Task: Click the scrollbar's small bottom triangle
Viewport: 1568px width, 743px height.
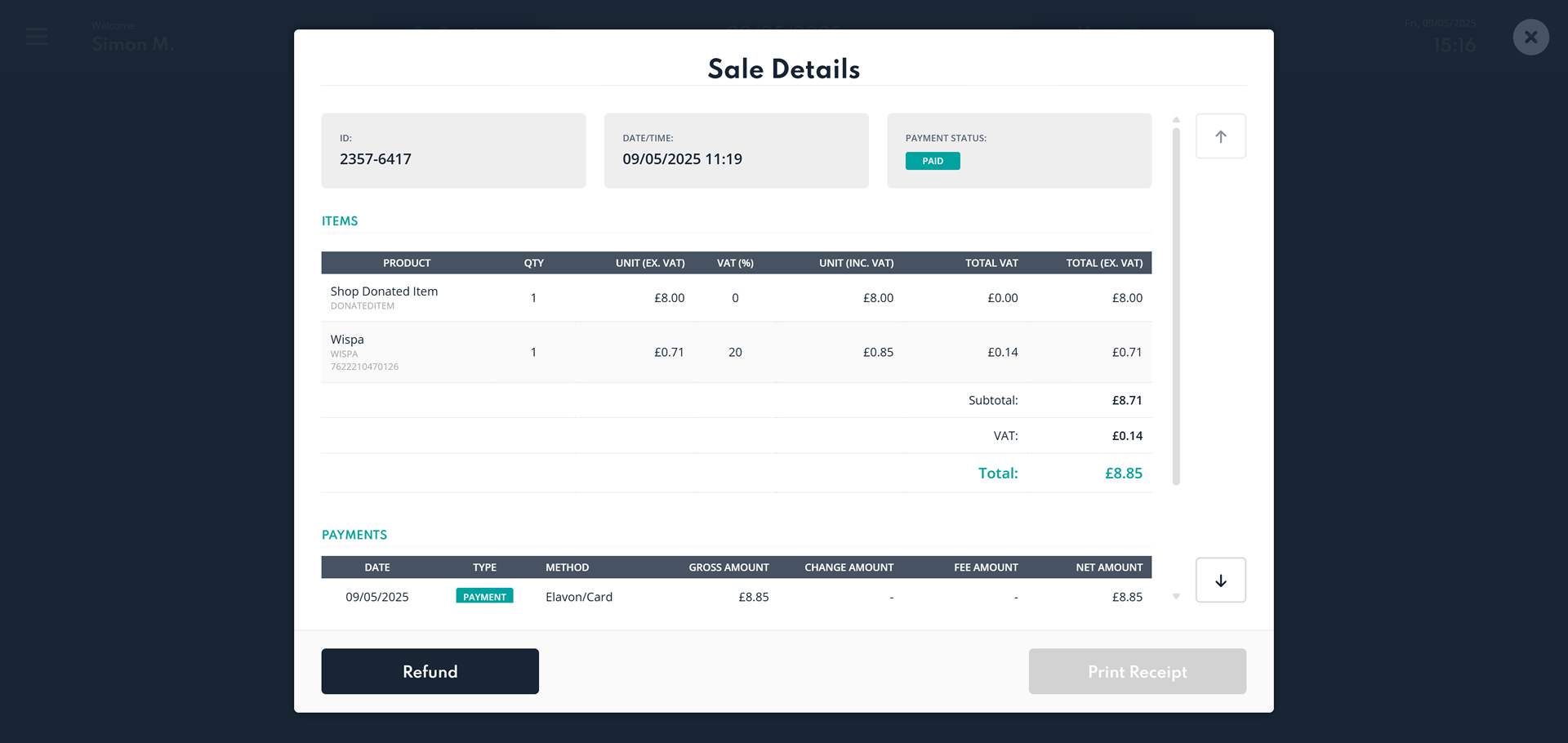Action: click(x=1176, y=597)
